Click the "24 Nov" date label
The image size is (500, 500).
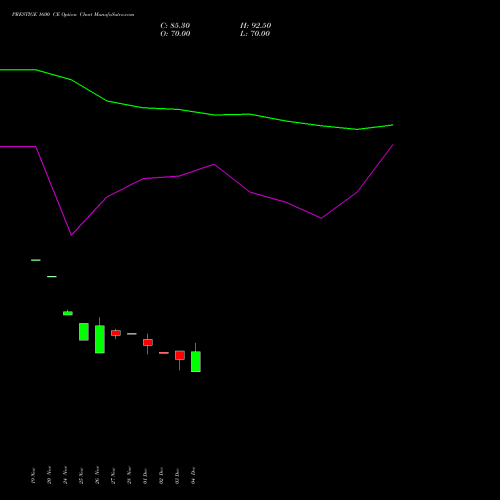coord(65,476)
